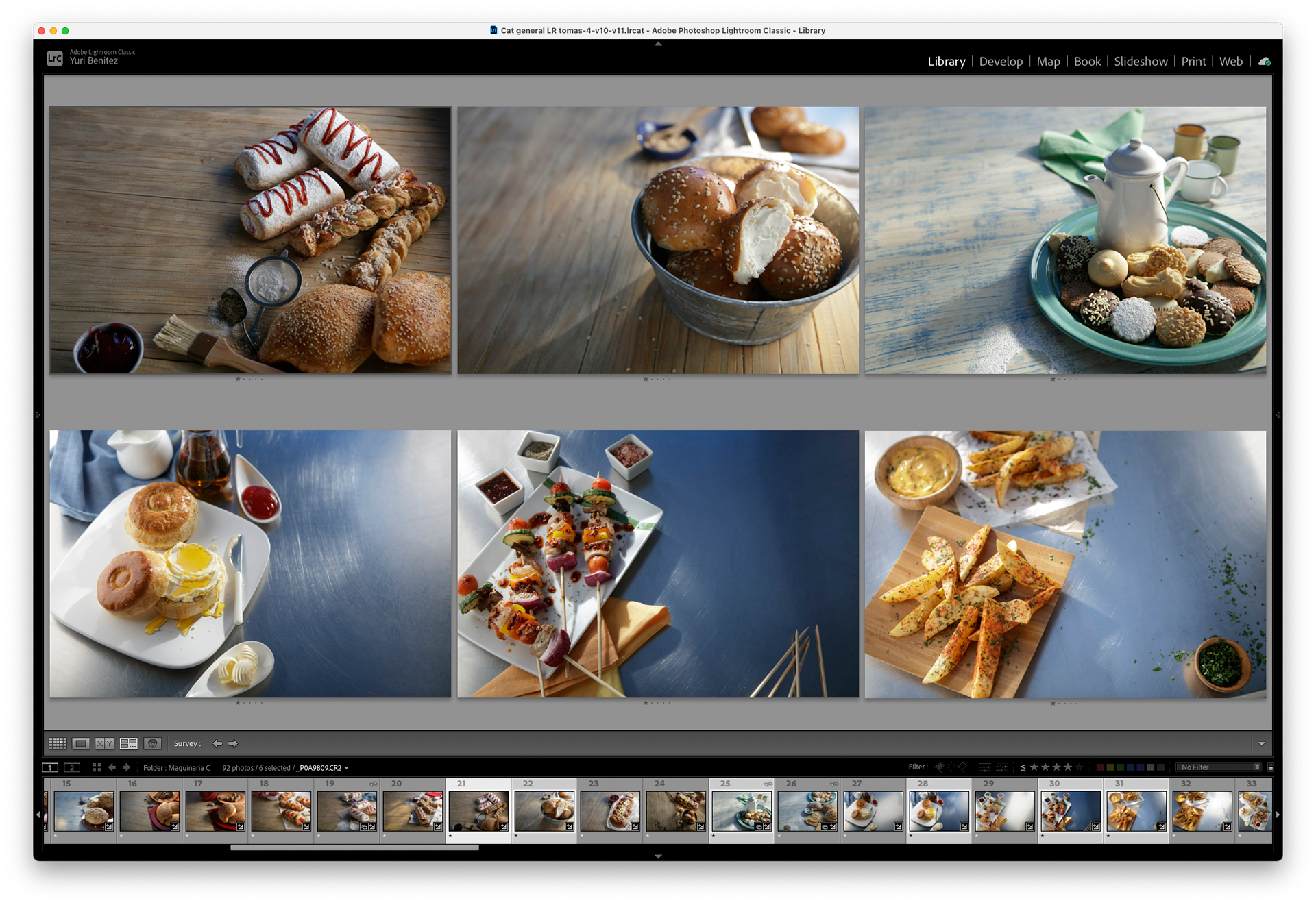Click the Print module link
Screen dimensions: 1316x905
pos(1193,62)
